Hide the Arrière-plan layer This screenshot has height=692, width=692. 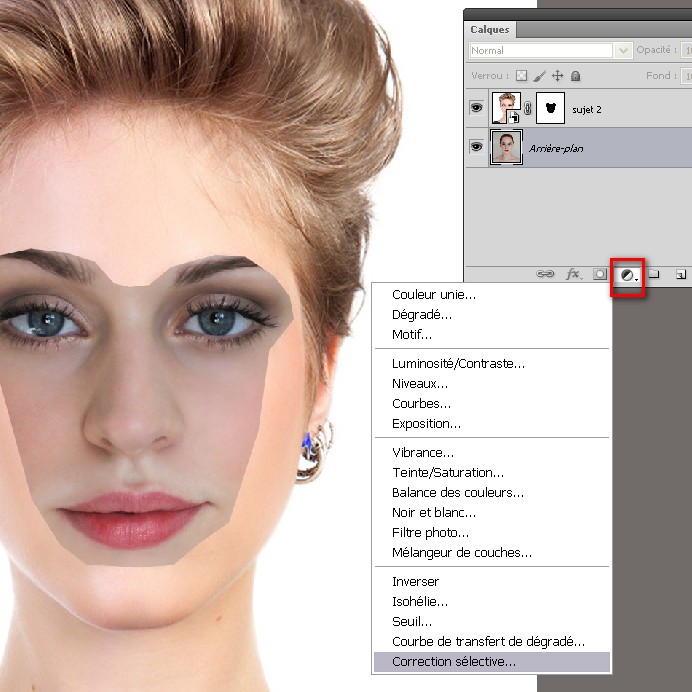[476, 147]
